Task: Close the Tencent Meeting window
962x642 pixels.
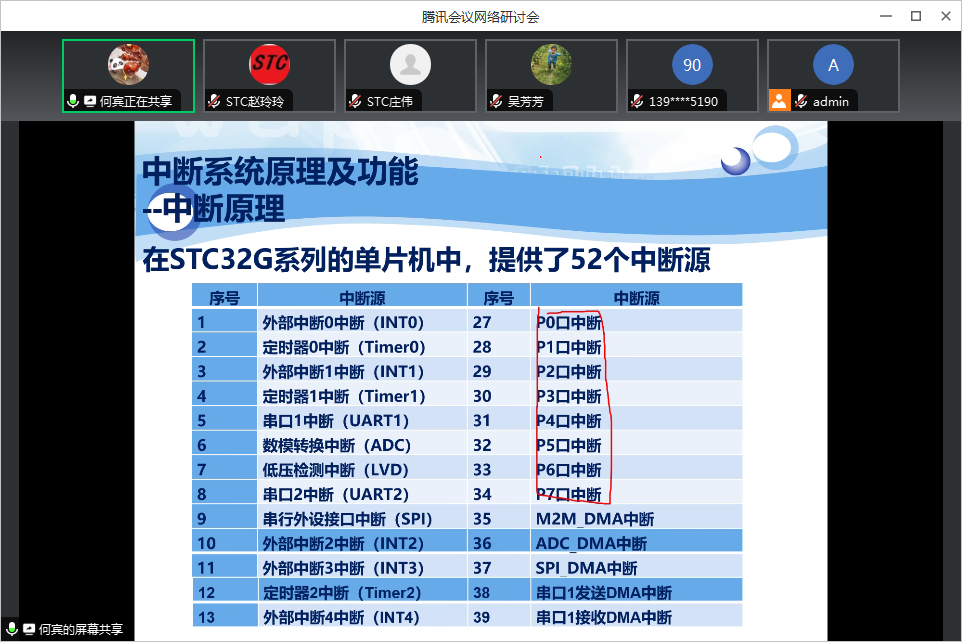Action: 946,16
